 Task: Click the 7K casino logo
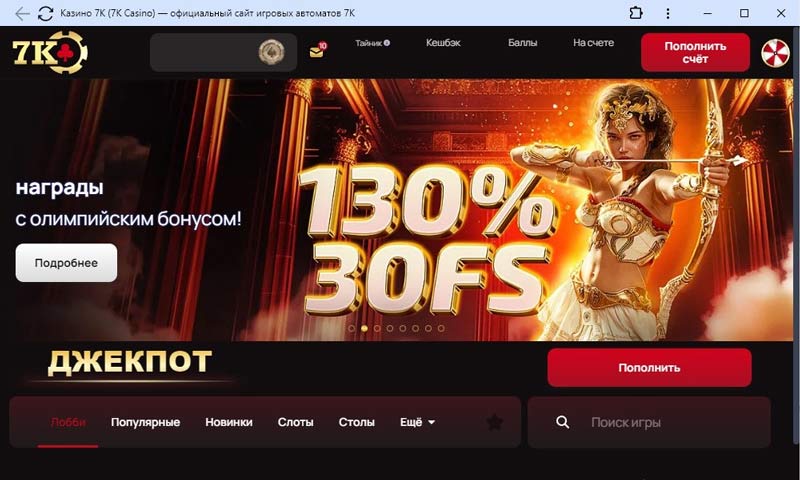pos(50,52)
